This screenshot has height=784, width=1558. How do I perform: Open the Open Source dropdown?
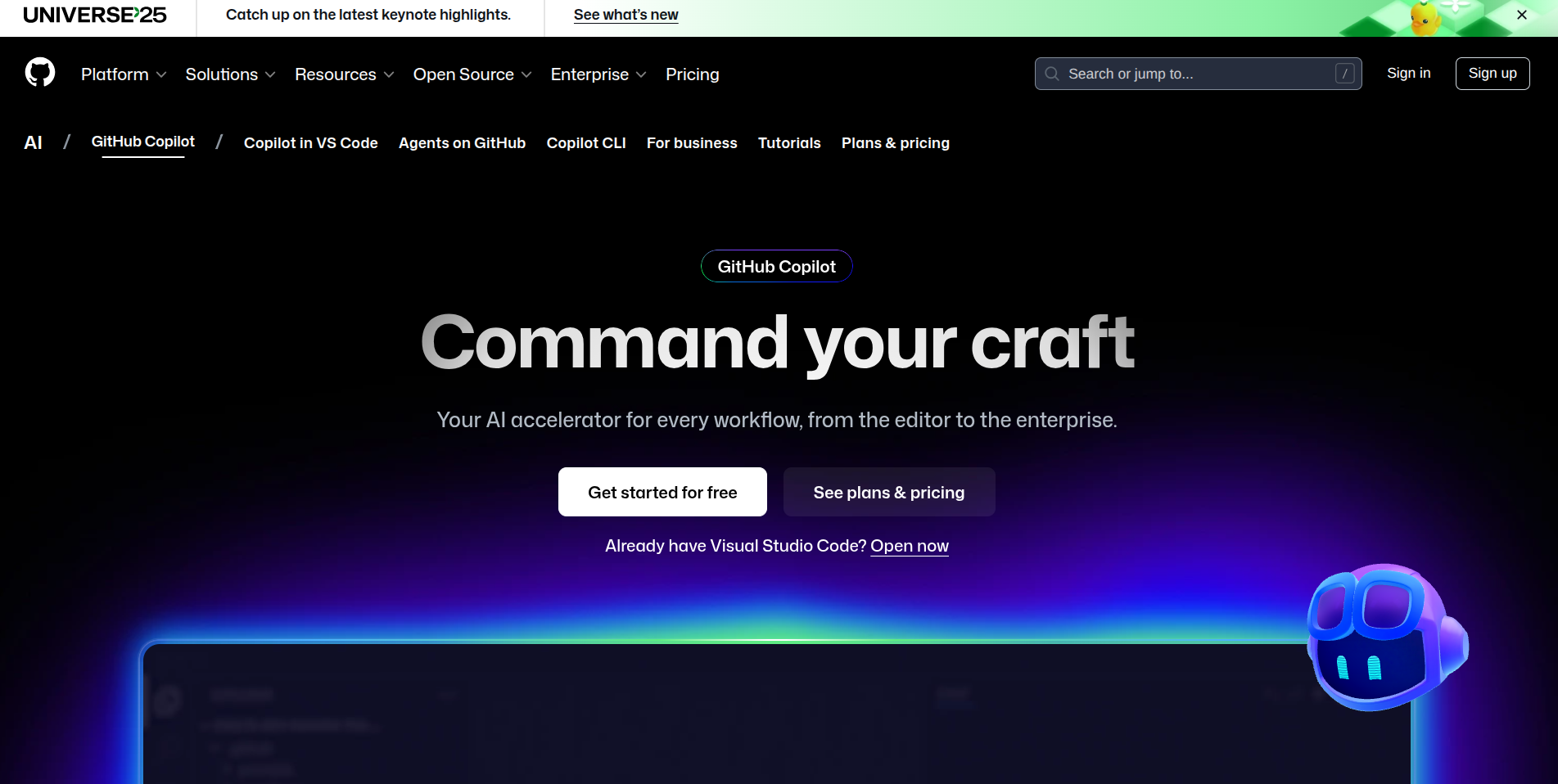[472, 74]
